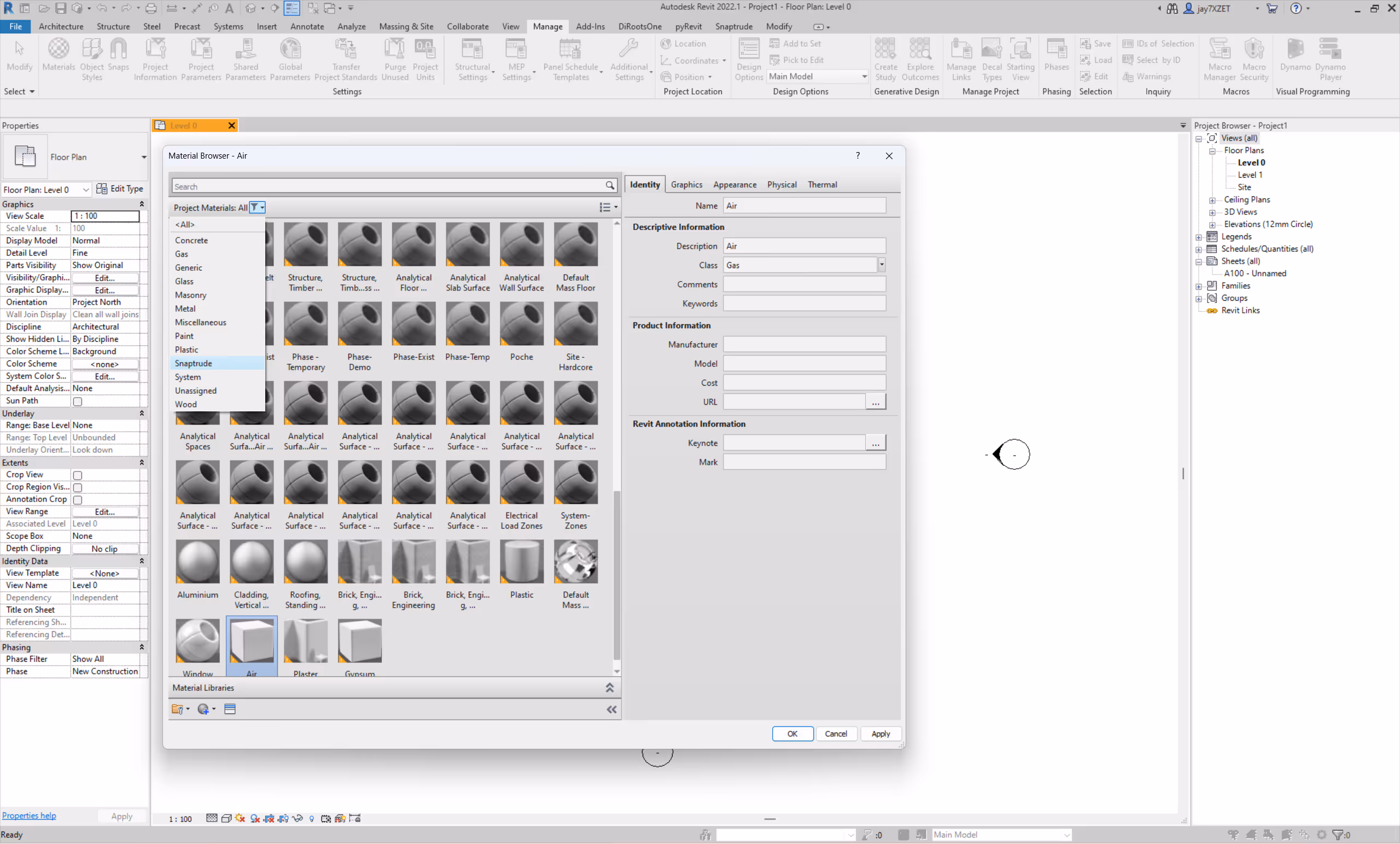Viewport: 1400px width, 844px height.
Task: Open Global Parameters tool
Action: pos(290,60)
